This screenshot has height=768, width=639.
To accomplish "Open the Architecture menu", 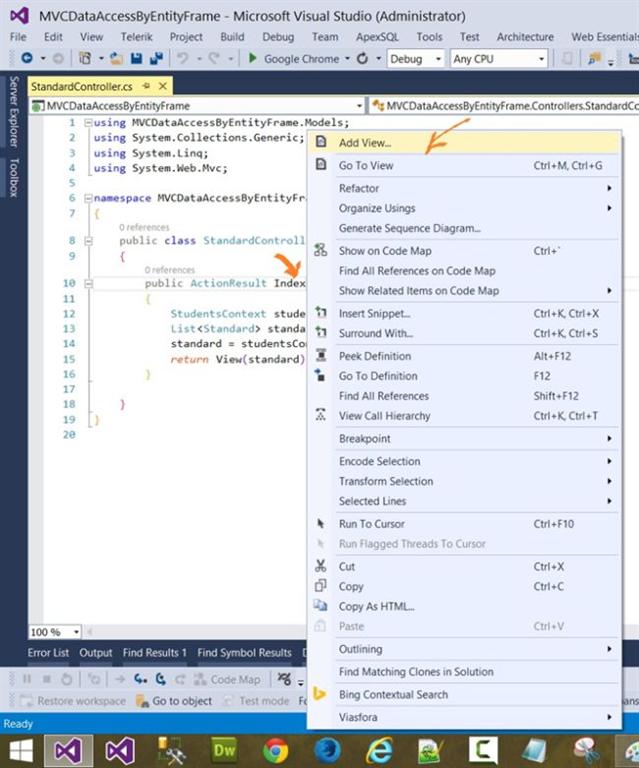I will (525, 37).
